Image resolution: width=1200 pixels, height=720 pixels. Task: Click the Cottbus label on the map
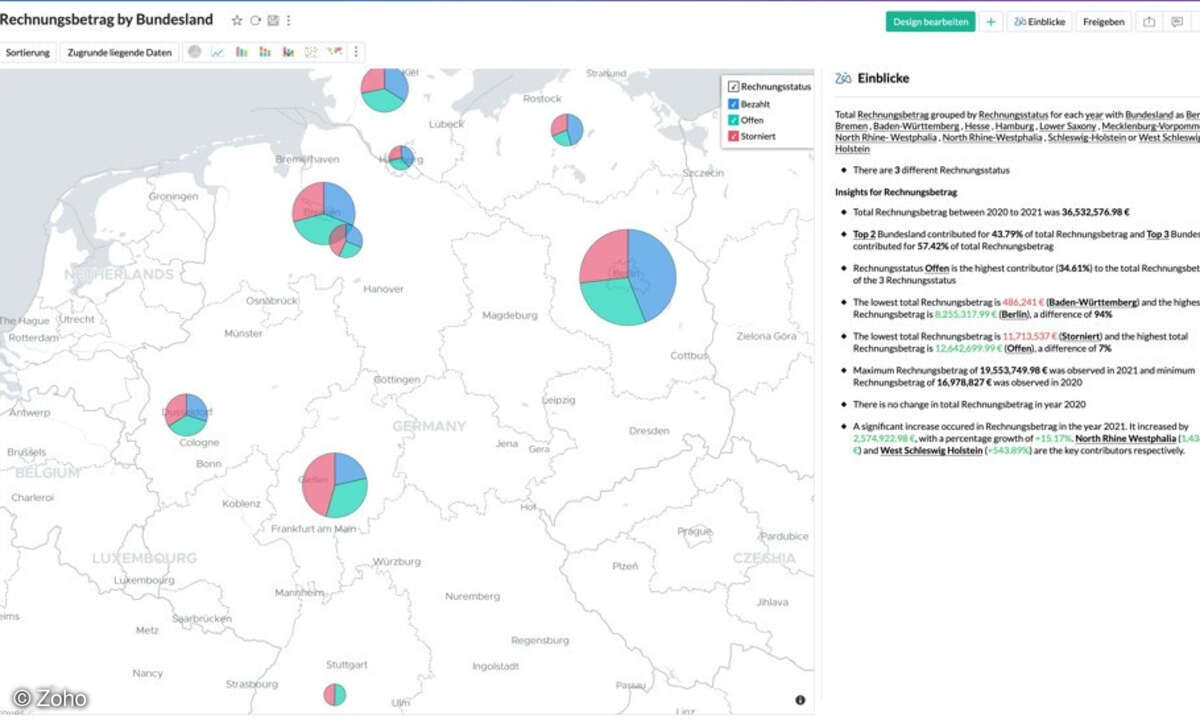pyautogui.click(x=690, y=355)
